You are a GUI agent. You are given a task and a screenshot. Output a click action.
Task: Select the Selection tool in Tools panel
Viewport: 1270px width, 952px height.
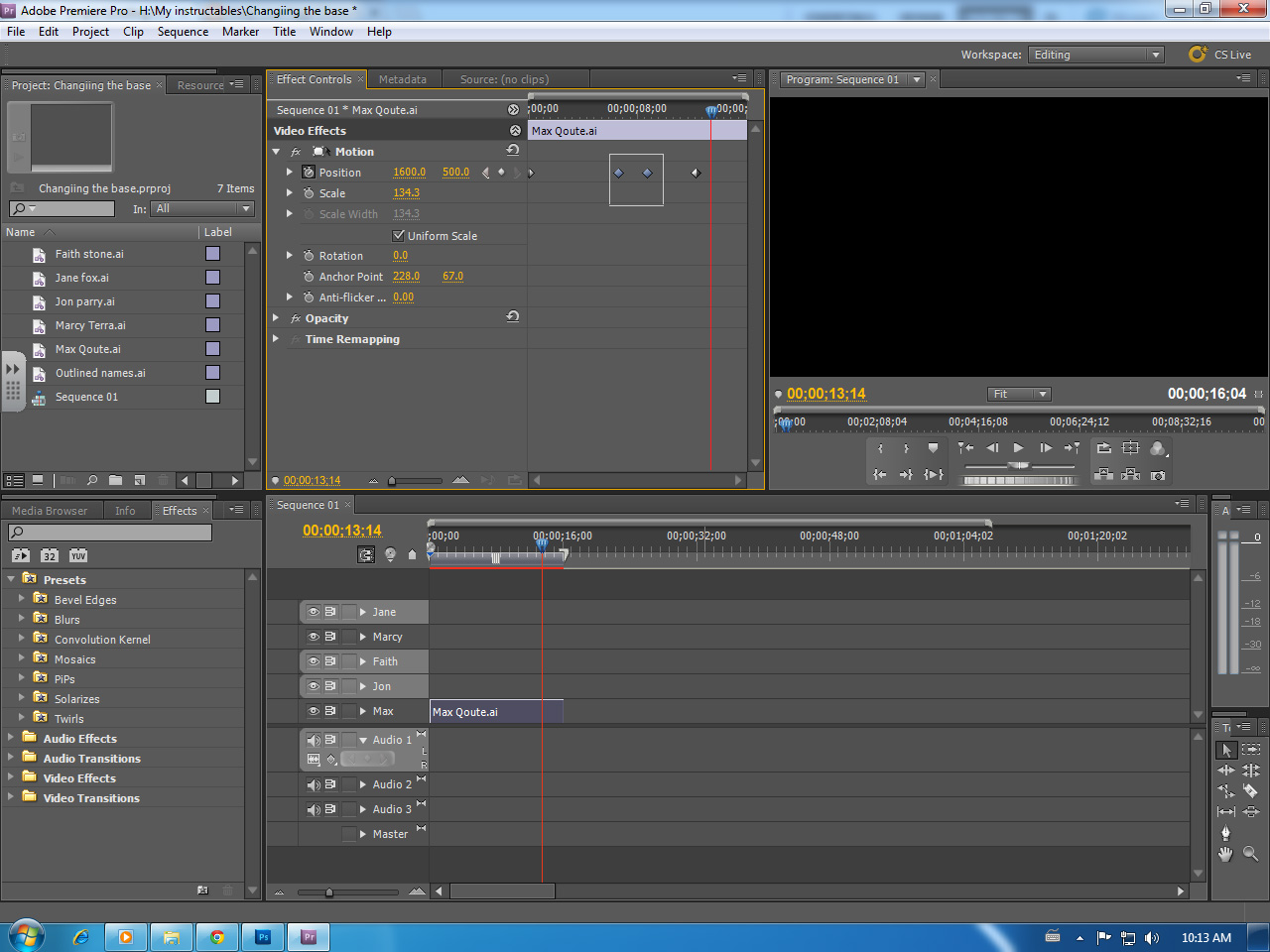pos(1226,750)
